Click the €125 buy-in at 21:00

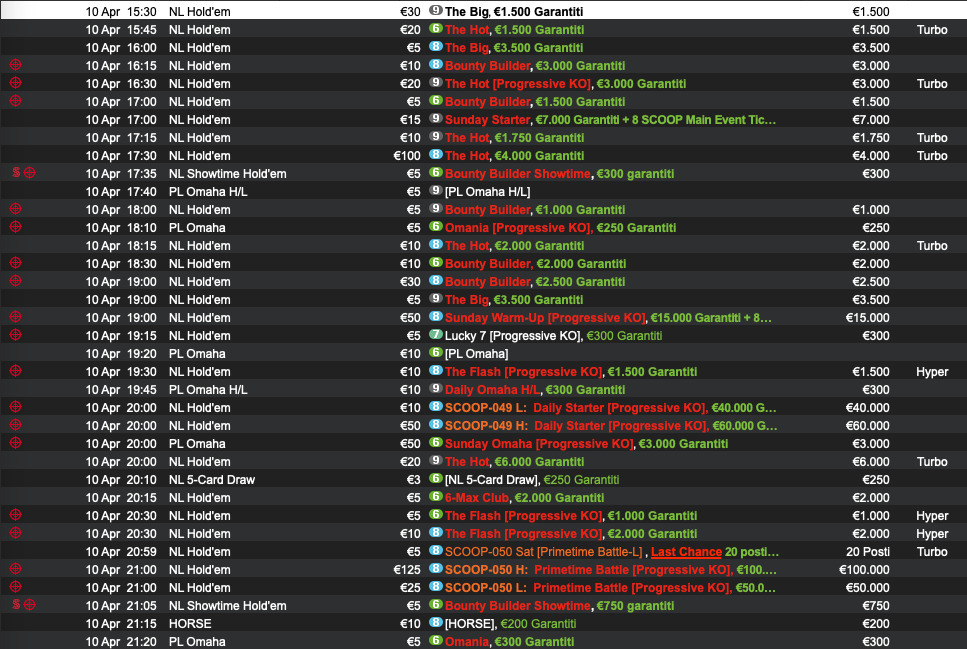point(407,570)
